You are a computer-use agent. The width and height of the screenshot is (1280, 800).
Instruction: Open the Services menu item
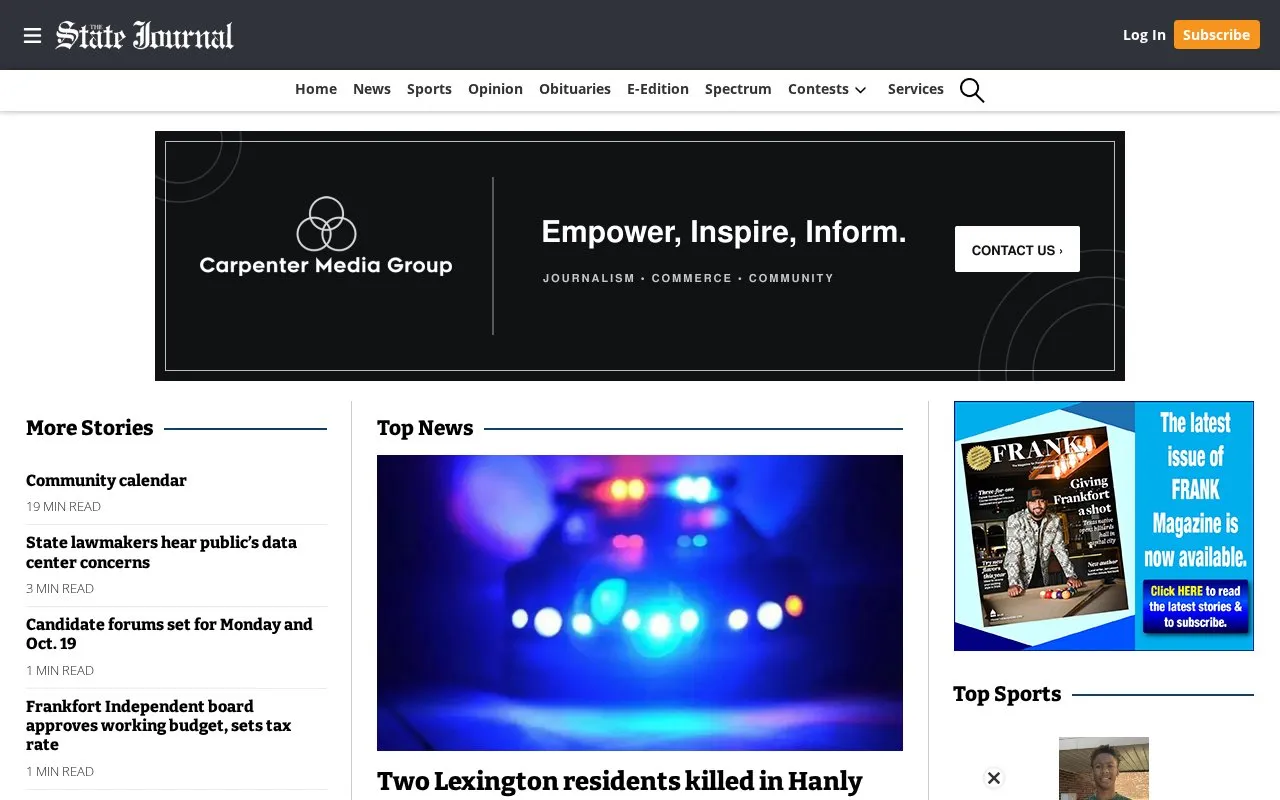click(916, 89)
